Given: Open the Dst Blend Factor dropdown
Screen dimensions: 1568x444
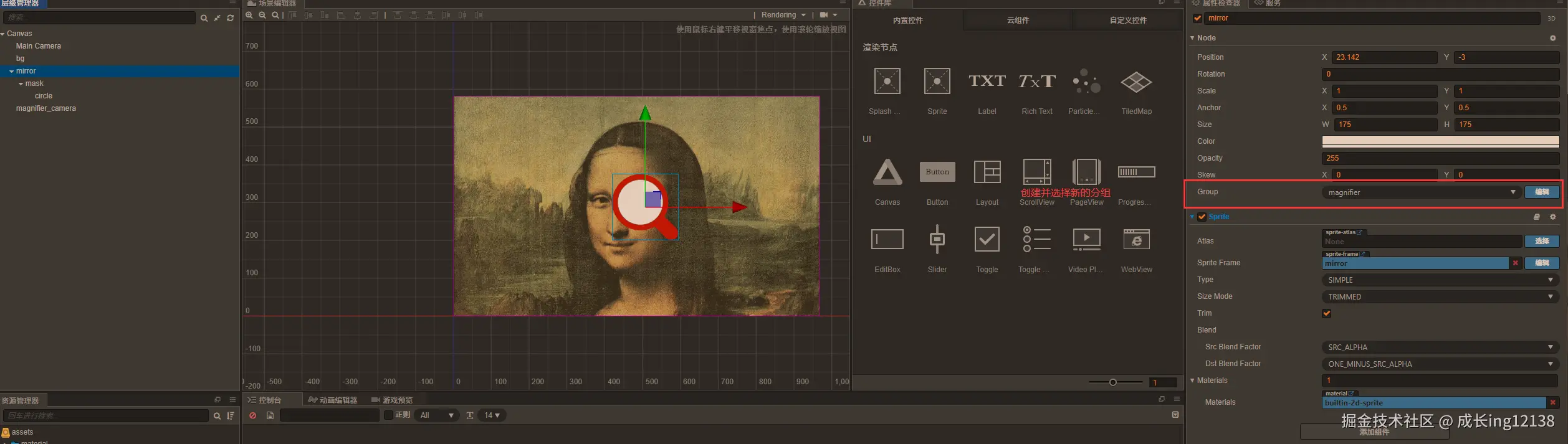Looking at the screenshot, I should click(x=1440, y=364).
